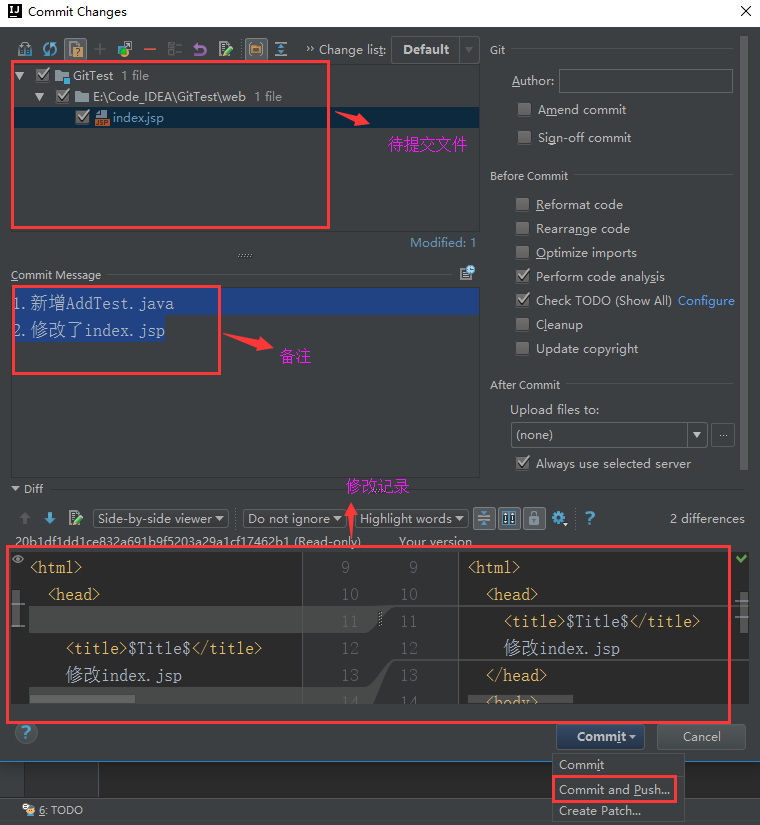Open the commit message history icon
Image resolution: width=760 pixels, height=825 pixels.
click(x=467, y=273)
